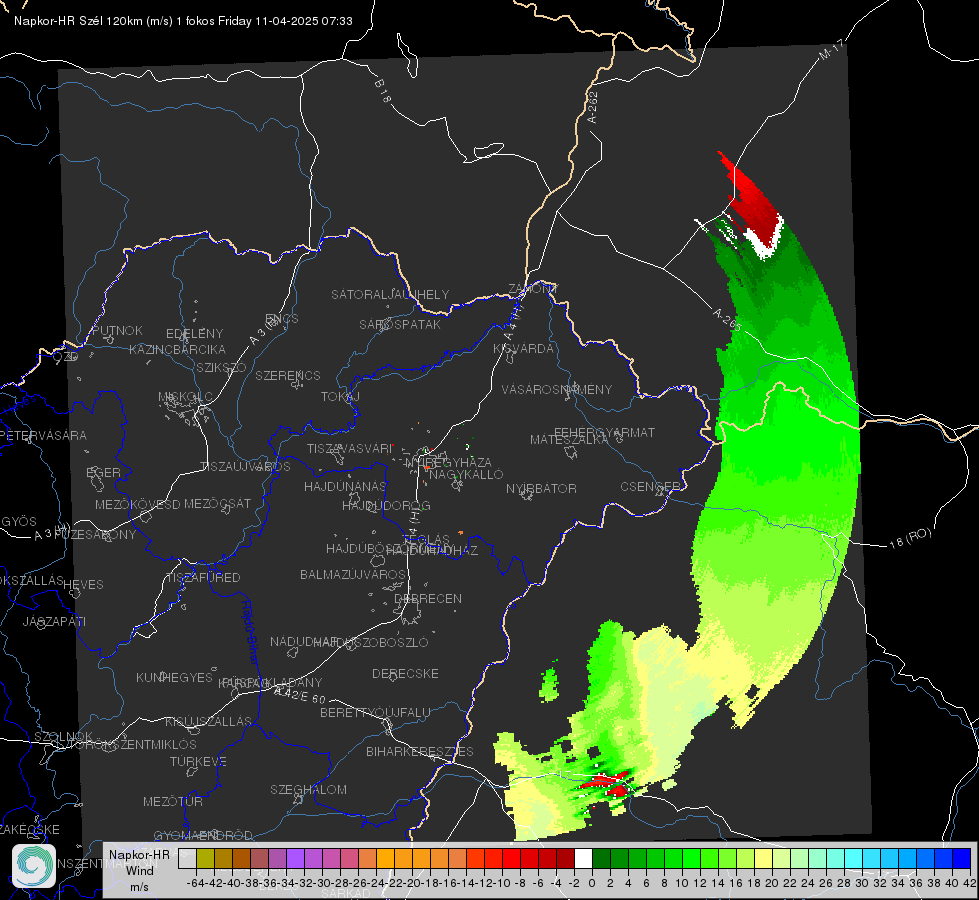Click the PETERVASARA town label
979x900 pixels.
tap(44, 436)
